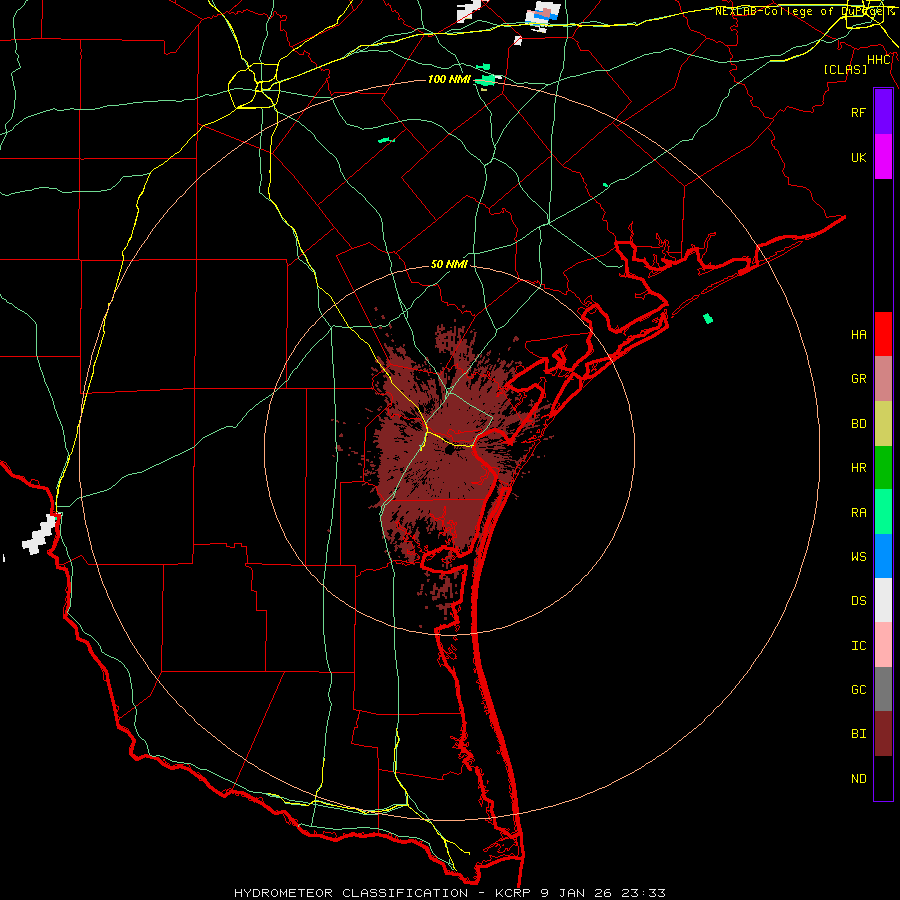The width and height of the screenshot is (900, 900).
Task: Select the HR legend label
Action: pos(858,468)
